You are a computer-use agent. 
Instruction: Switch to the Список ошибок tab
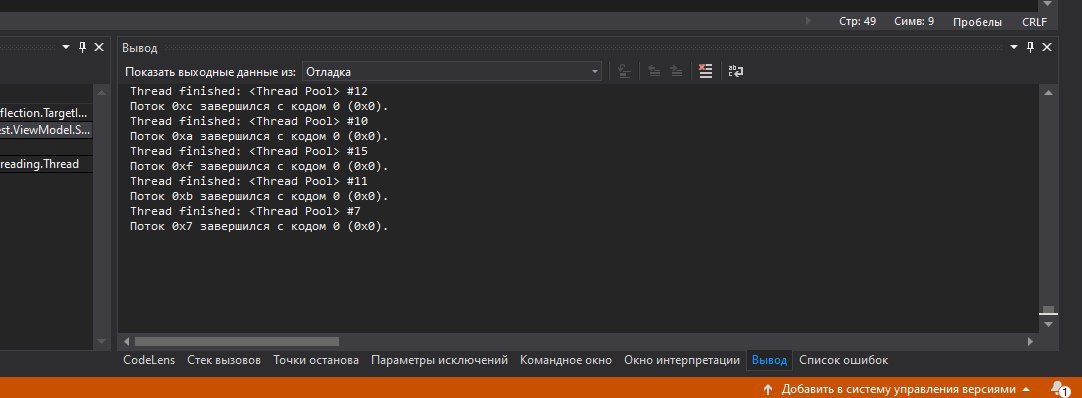coord(843,360)
